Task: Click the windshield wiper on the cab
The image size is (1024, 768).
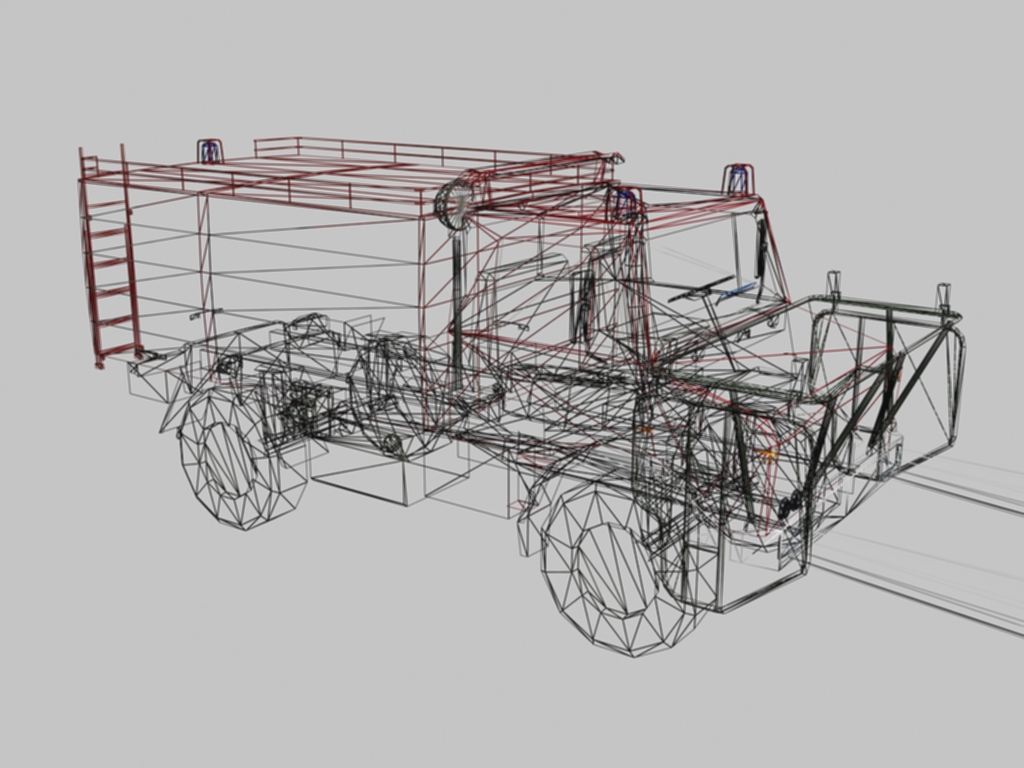Action: click(x=701, y=289)
